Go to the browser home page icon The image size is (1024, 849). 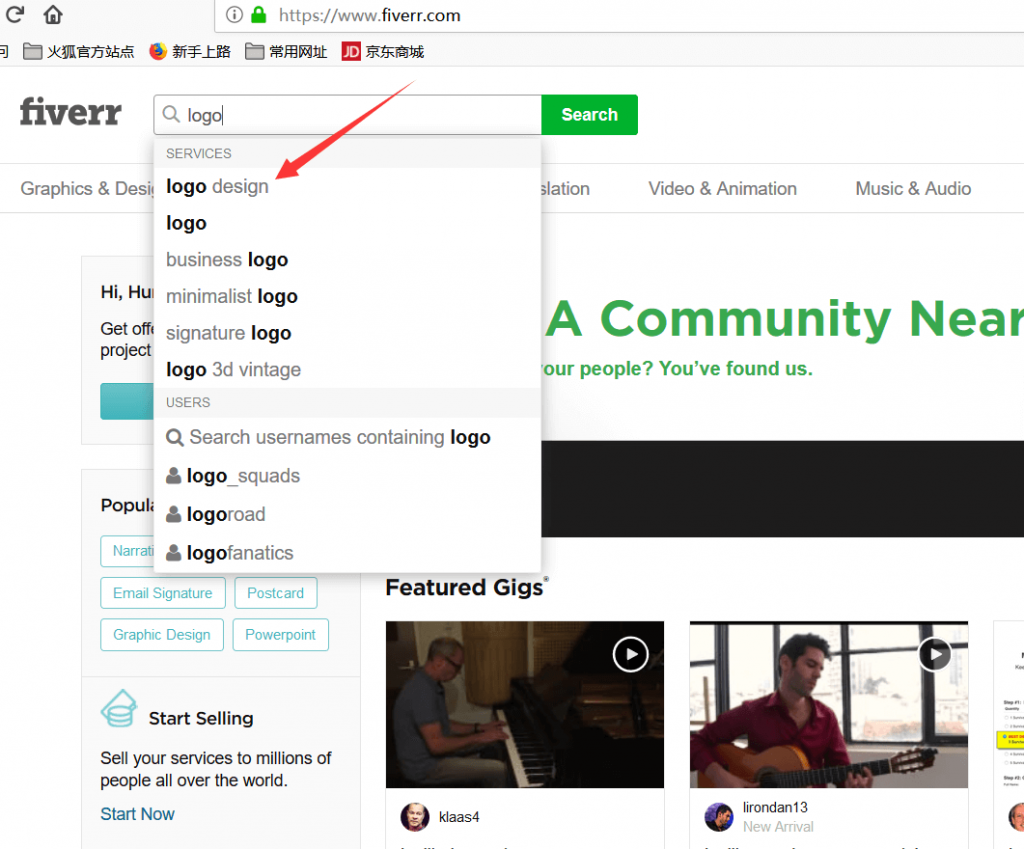(x=53, y=14)
